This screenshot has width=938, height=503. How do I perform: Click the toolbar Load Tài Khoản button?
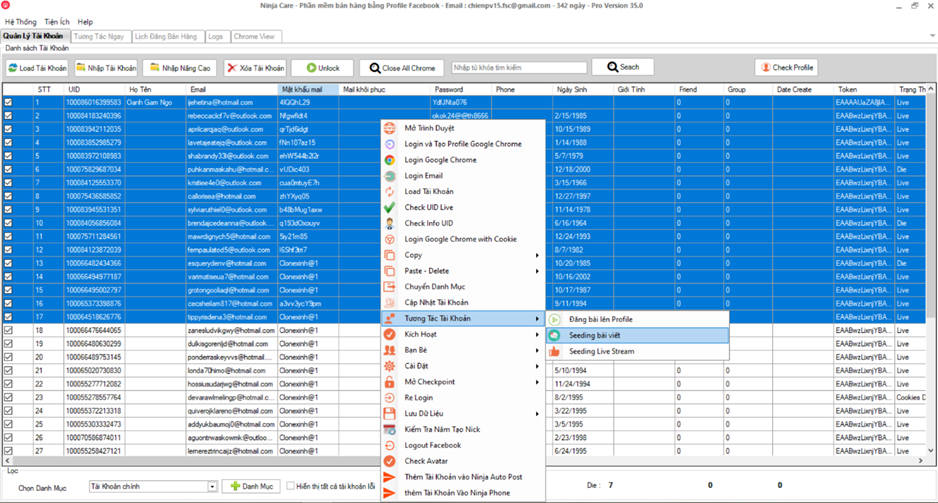click(x=37, y=68)
